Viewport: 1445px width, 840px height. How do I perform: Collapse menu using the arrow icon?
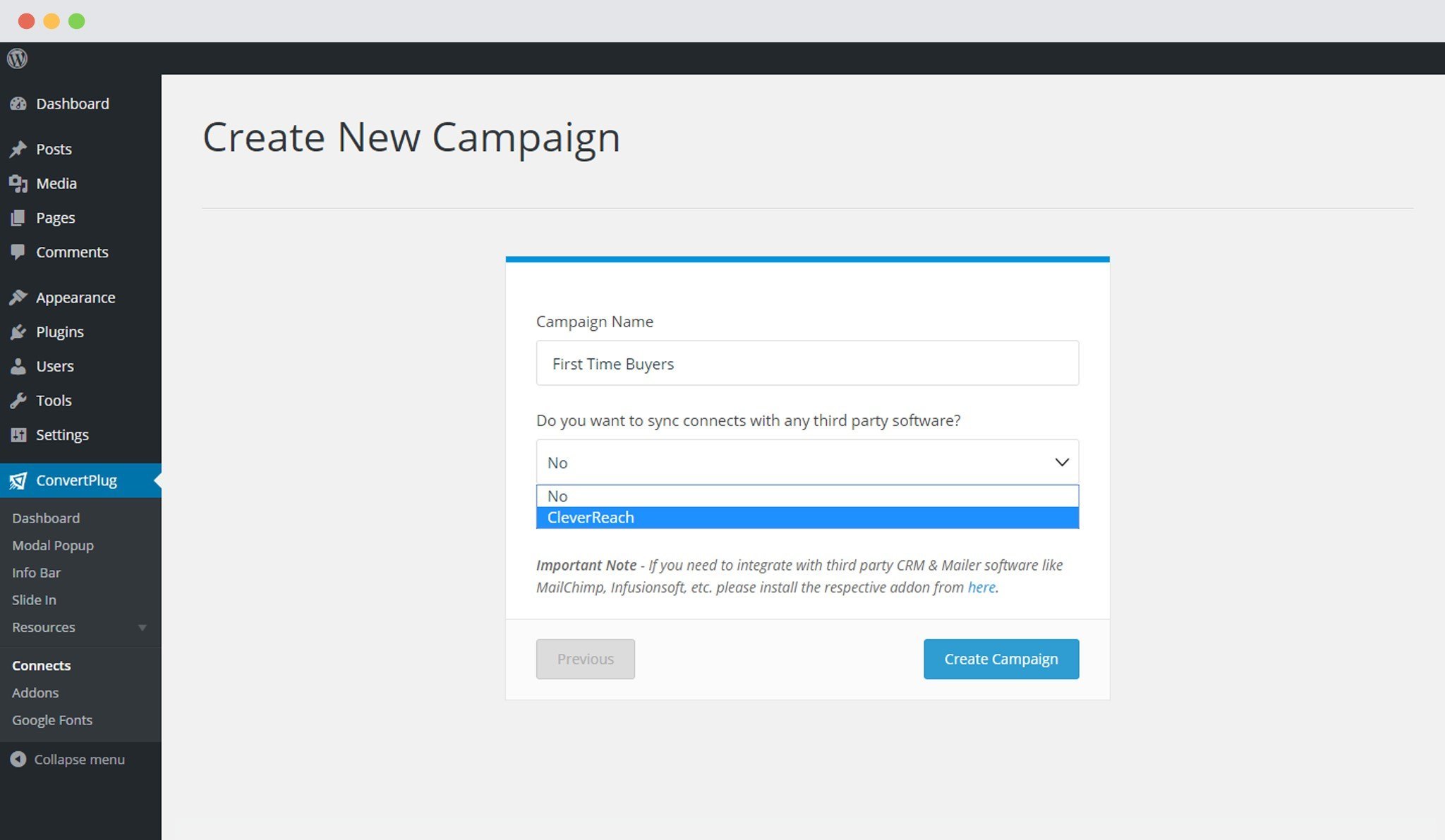pos(18,760)
